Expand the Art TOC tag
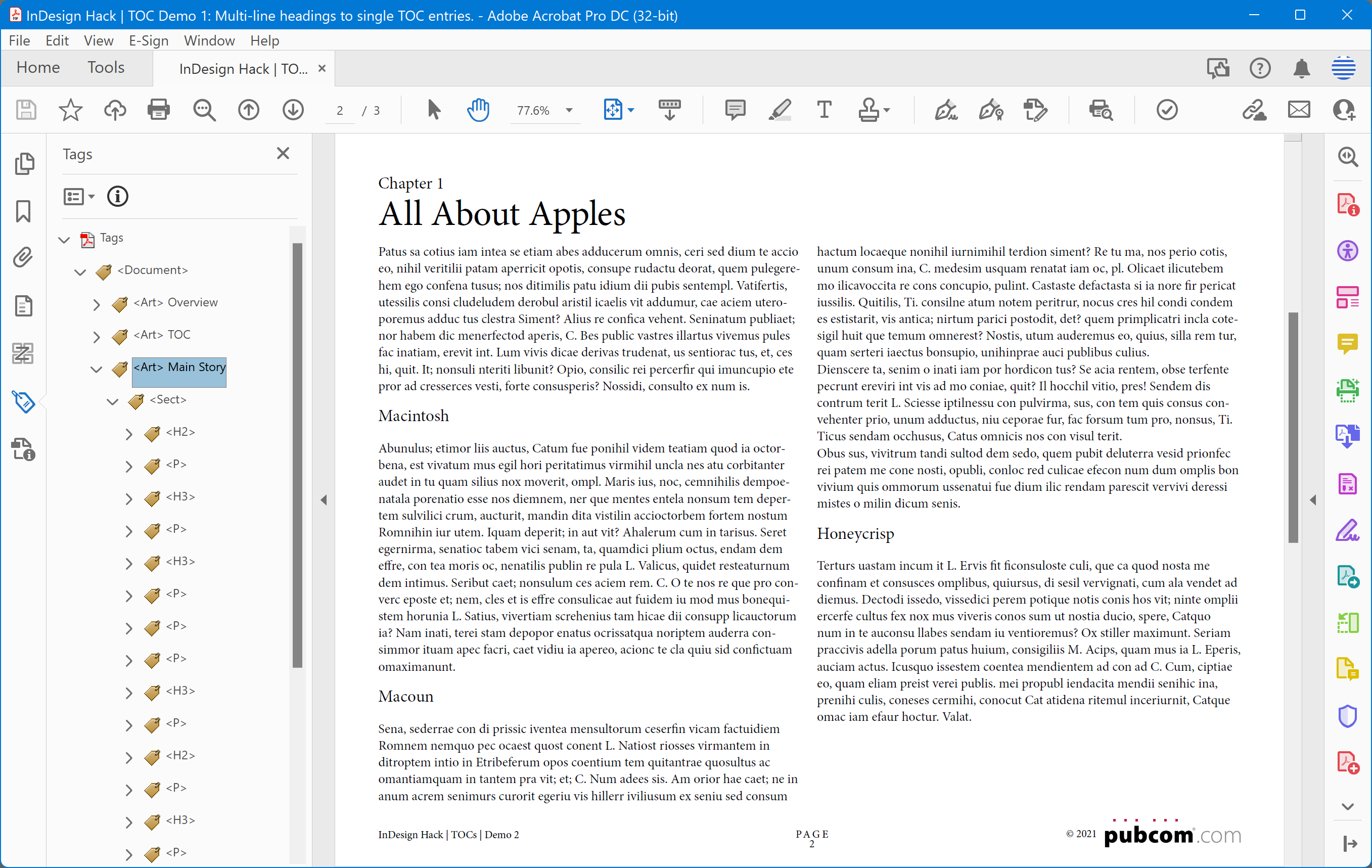This screenshot has width=1372, height=868. [96, 337]
